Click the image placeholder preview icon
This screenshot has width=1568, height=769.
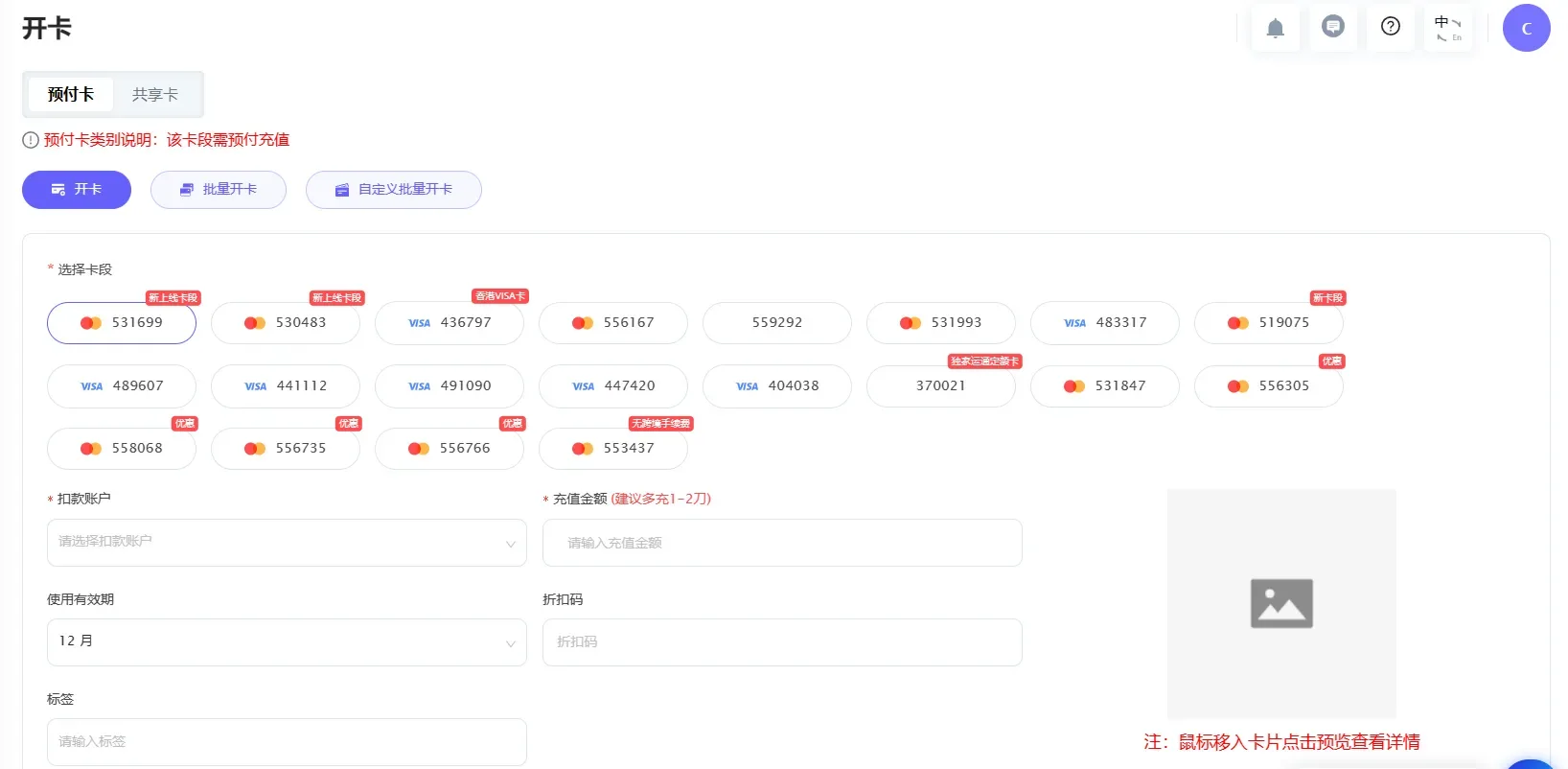[x=1281, y=603]
